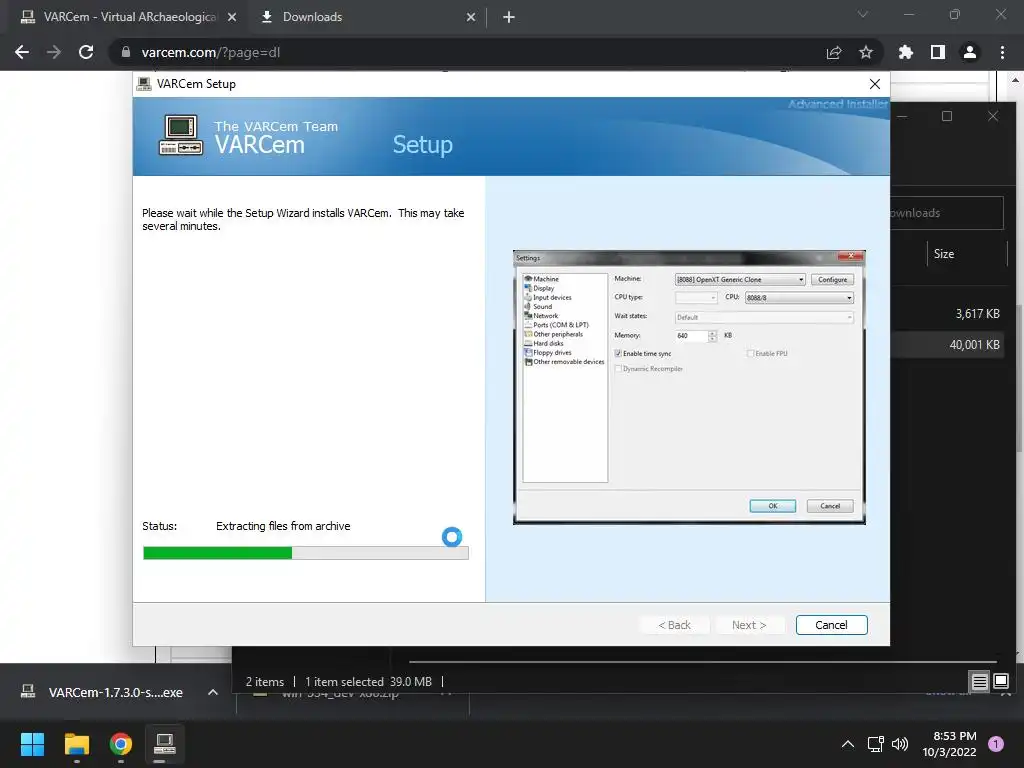Click the File Explorer search box
Image resolution: width=1024 pixels, height=768 pixels.
(x=947, y=213)
